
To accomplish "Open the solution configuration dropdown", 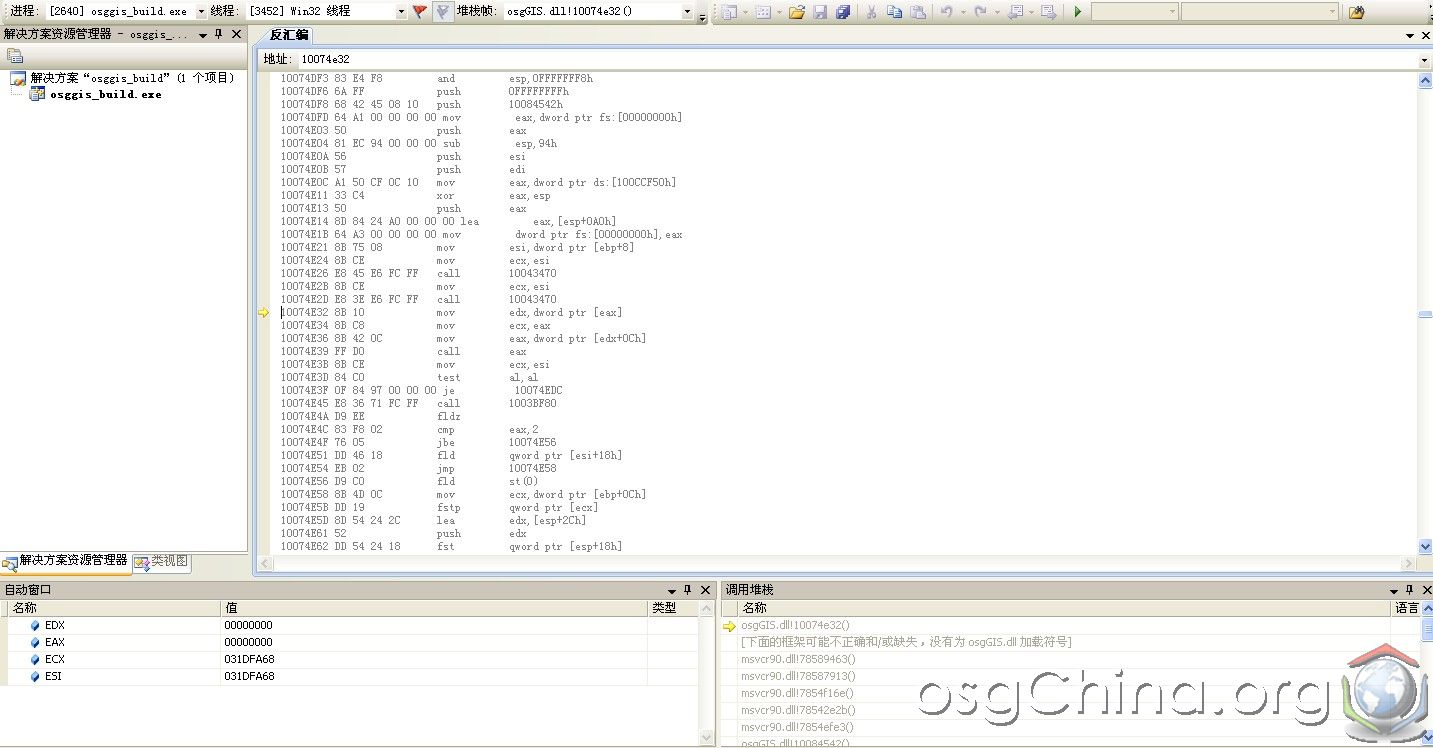I will (x=1173, y=12).
